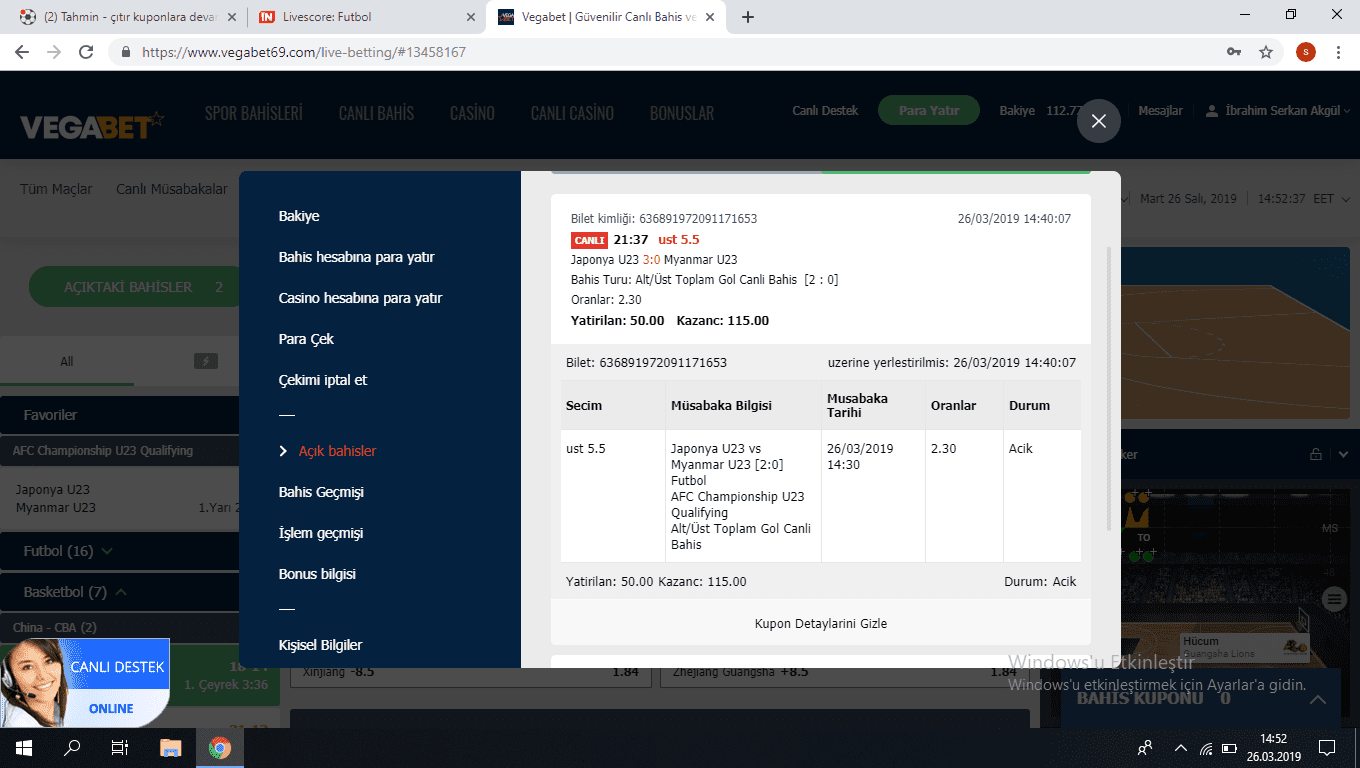Open İşlem geçmişi in sidebar
The height and width of the screenshot is (768, 1360).
tap(321, 533)
